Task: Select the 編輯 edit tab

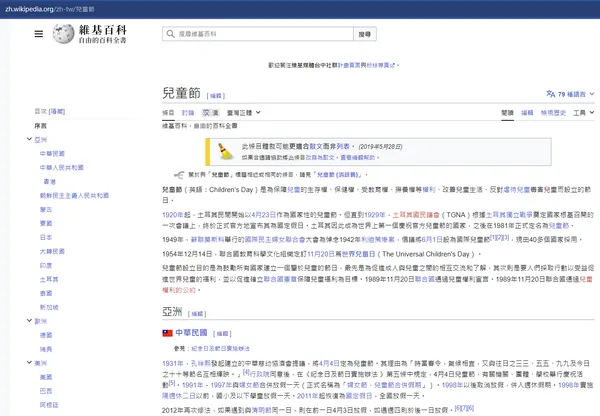Action: [x=528, y=113]
